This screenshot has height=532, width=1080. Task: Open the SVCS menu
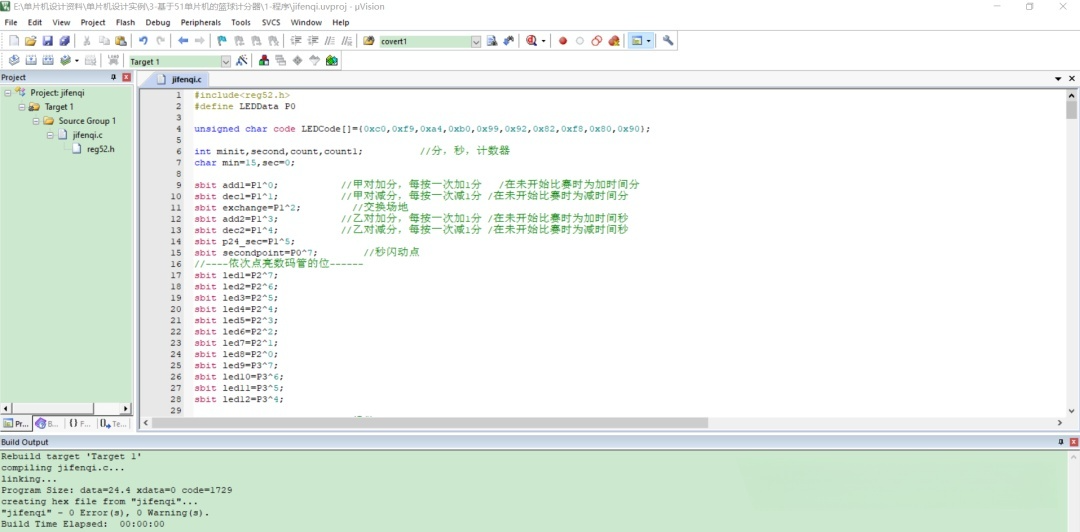271,22
